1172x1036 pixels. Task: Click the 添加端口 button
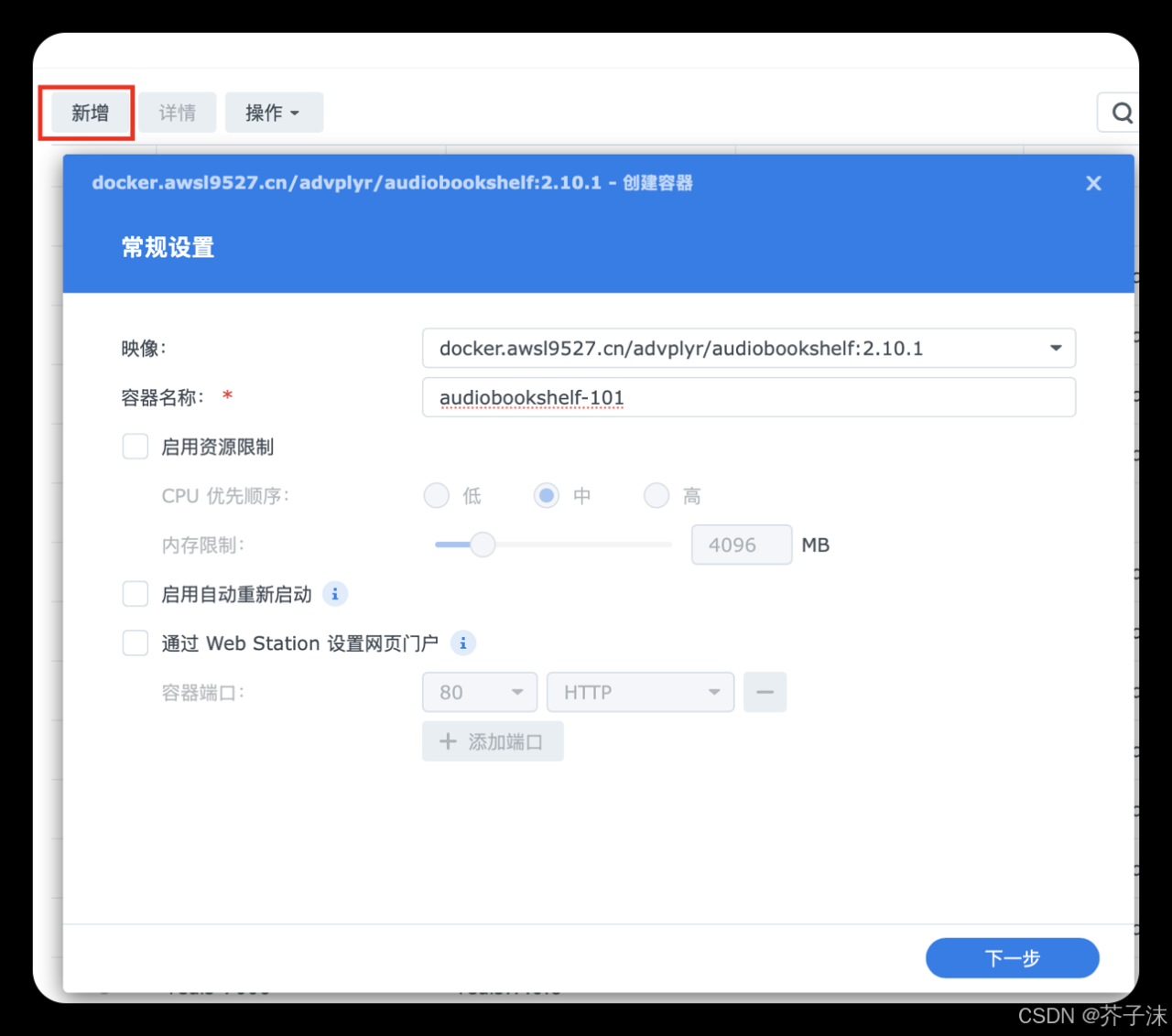click(493, 741)
